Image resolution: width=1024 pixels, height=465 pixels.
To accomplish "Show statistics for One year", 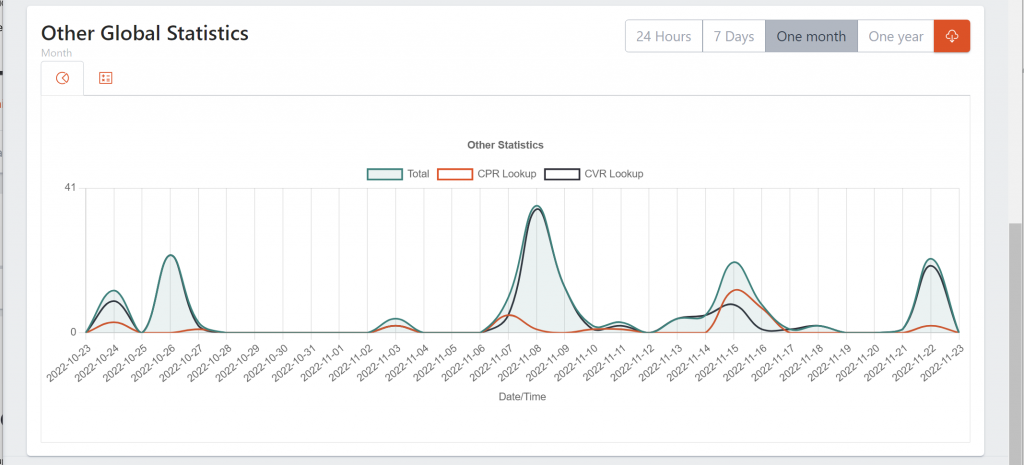I will (895, 36).
